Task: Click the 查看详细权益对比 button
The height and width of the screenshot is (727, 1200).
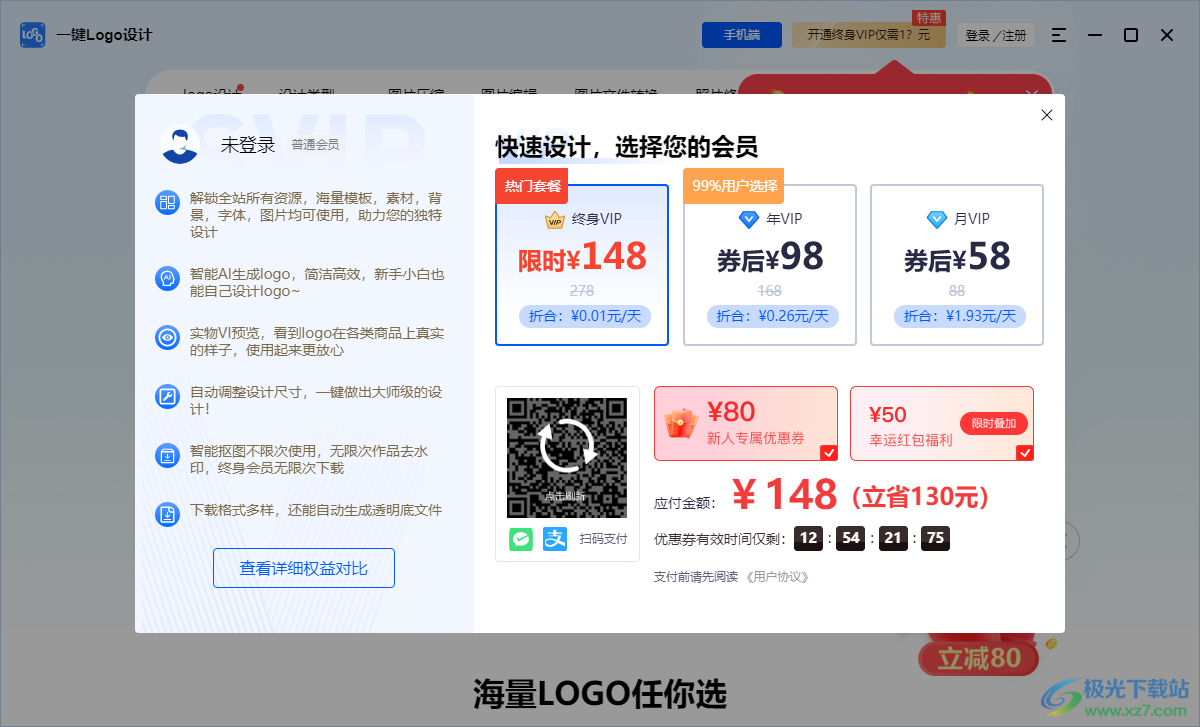Action: coord(303,567)
